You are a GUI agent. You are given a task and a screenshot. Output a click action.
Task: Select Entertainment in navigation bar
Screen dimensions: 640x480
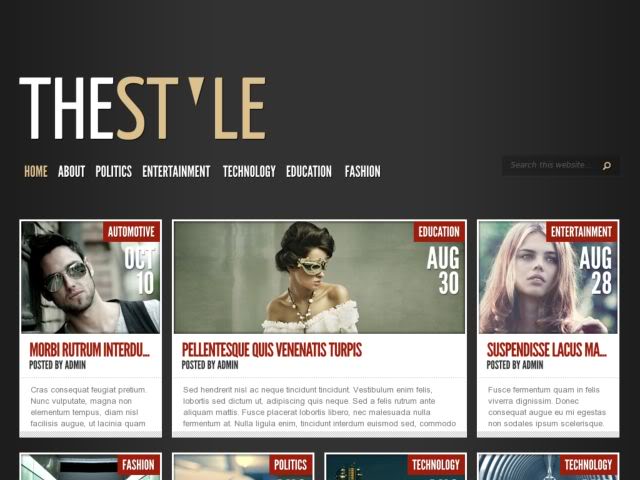(176, 171)
